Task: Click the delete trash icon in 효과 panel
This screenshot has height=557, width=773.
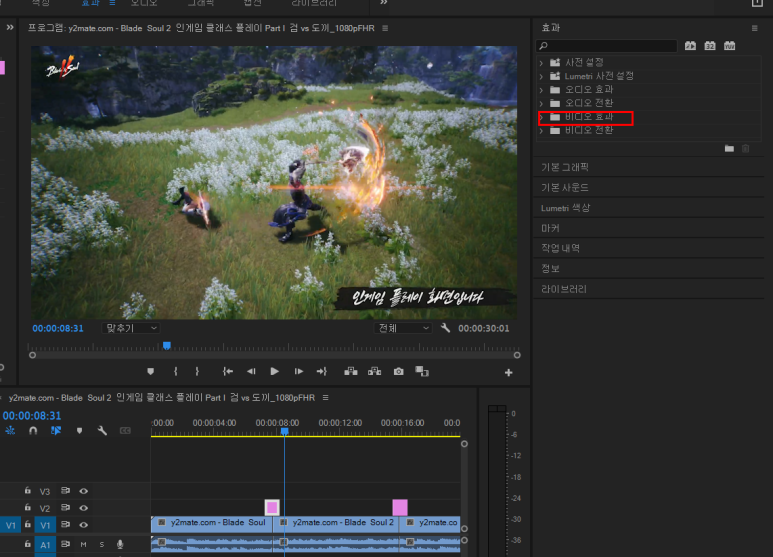Action: point(745,148)
